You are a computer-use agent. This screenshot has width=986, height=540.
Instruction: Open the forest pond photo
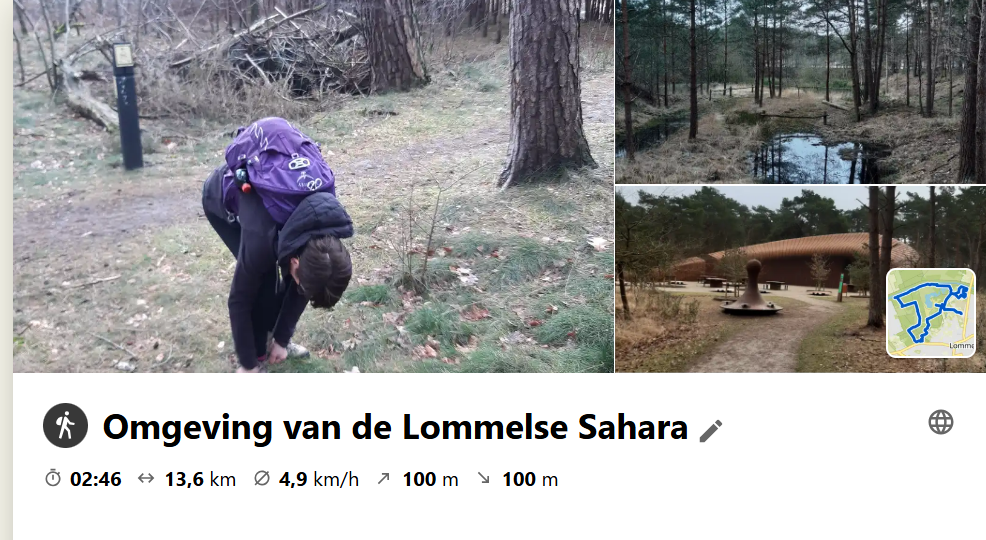(800, 92)
